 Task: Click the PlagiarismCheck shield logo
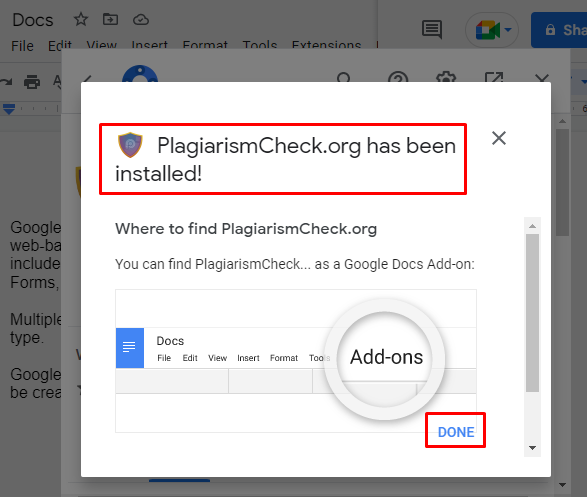130,144
